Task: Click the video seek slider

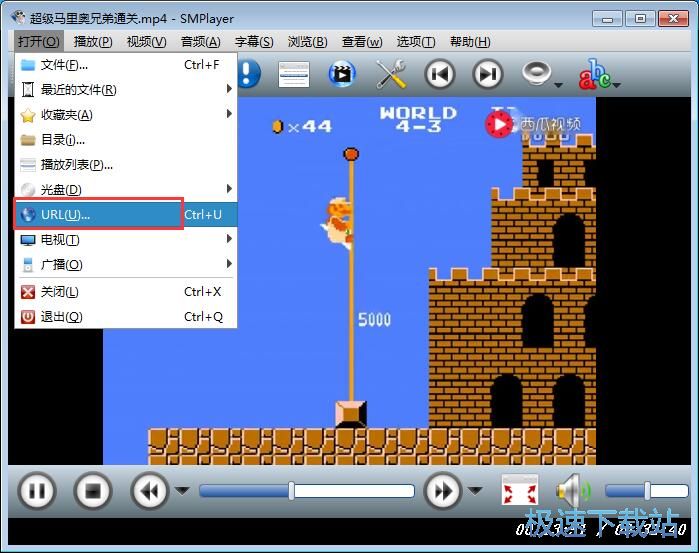Action: tap(307, 491)
